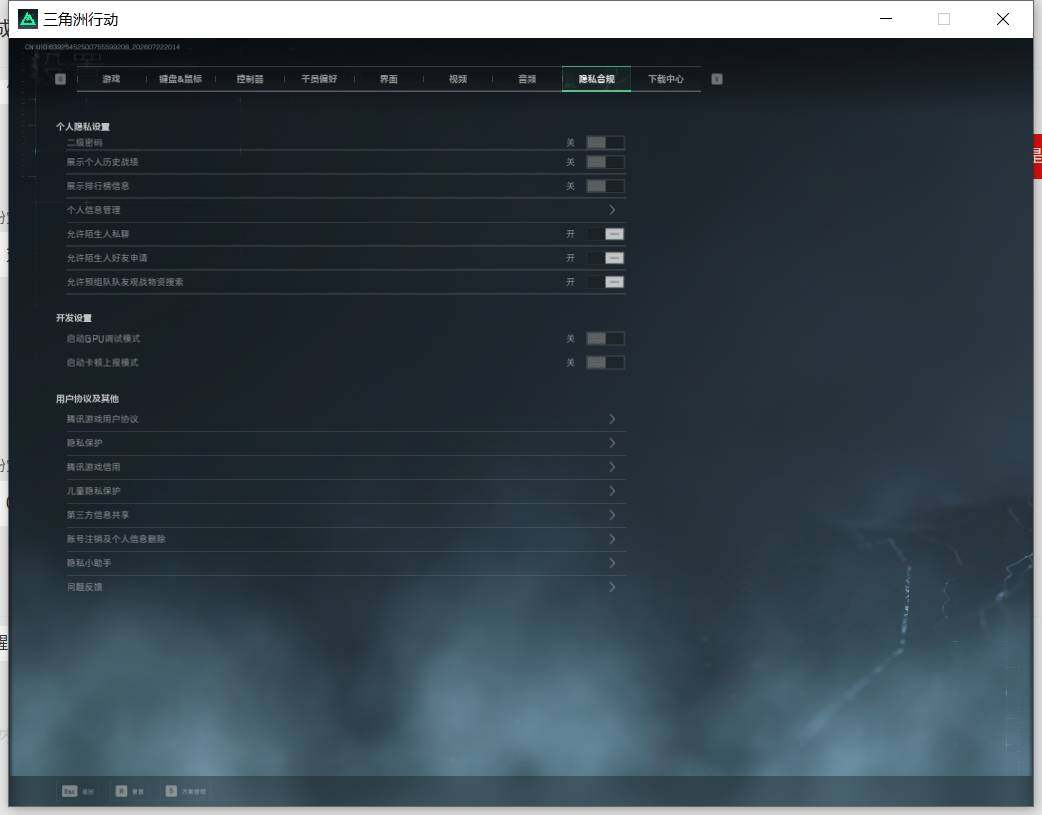1042x815 pixels.
Task: Click the 二级密码 label
Action: pos(84,142)
